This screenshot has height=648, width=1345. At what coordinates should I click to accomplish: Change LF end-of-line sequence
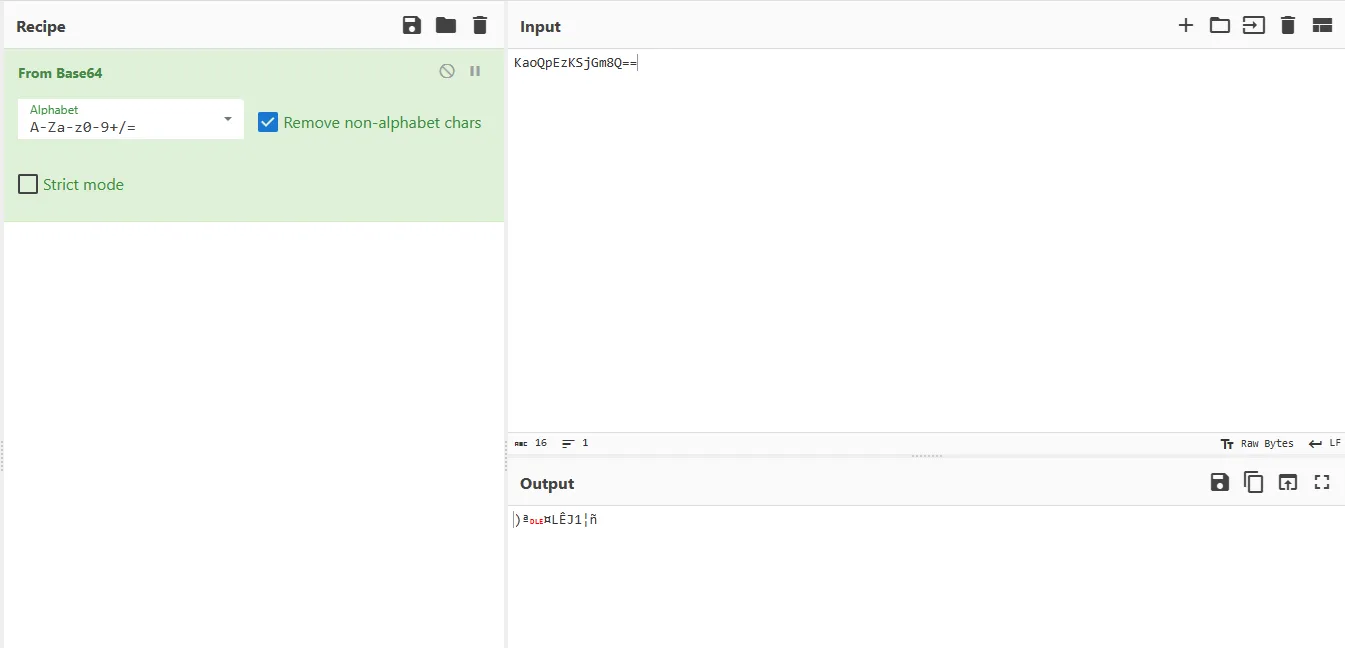pyautogui.click(x=1325, y=443)
